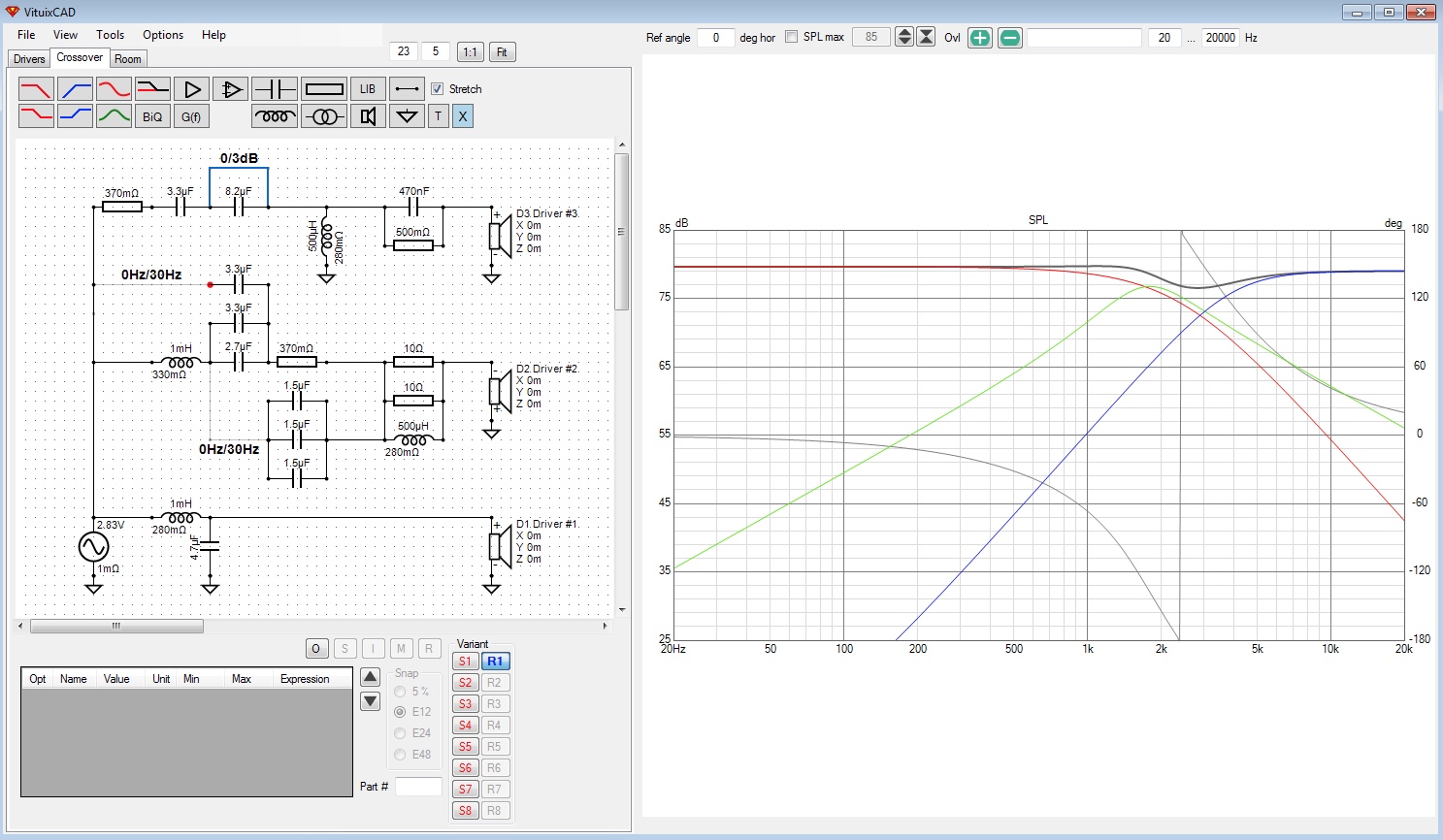Screen dimensions: 1443x840
Task: Click the 20000 Hz upper frequency field
Action: tap(1221, 38)
